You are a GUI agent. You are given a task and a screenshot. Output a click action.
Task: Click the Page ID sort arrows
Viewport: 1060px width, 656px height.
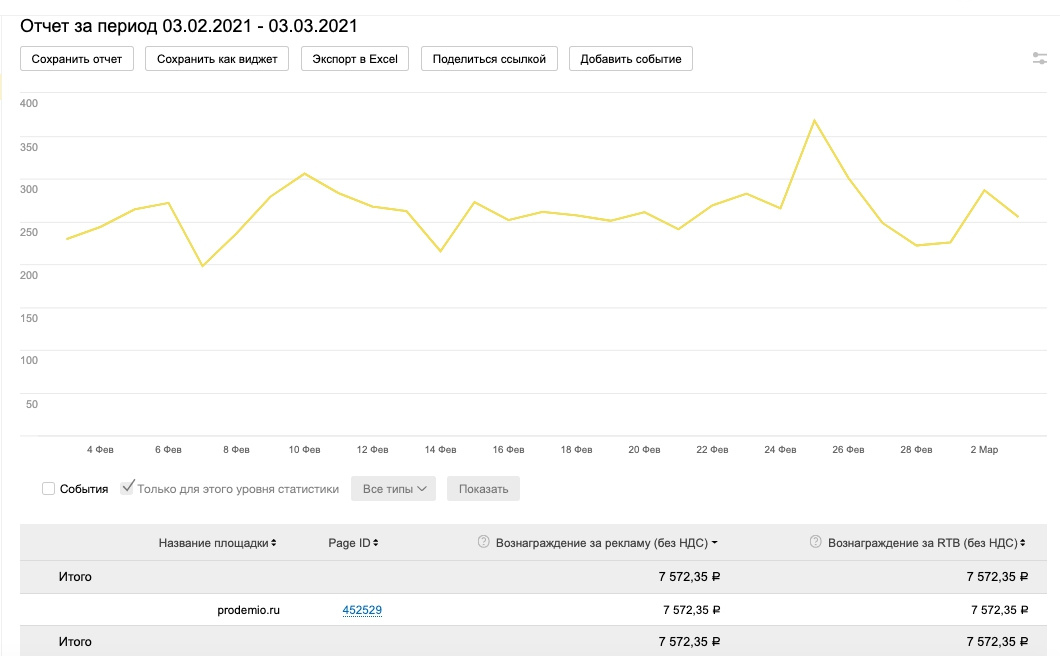(375, 543)
